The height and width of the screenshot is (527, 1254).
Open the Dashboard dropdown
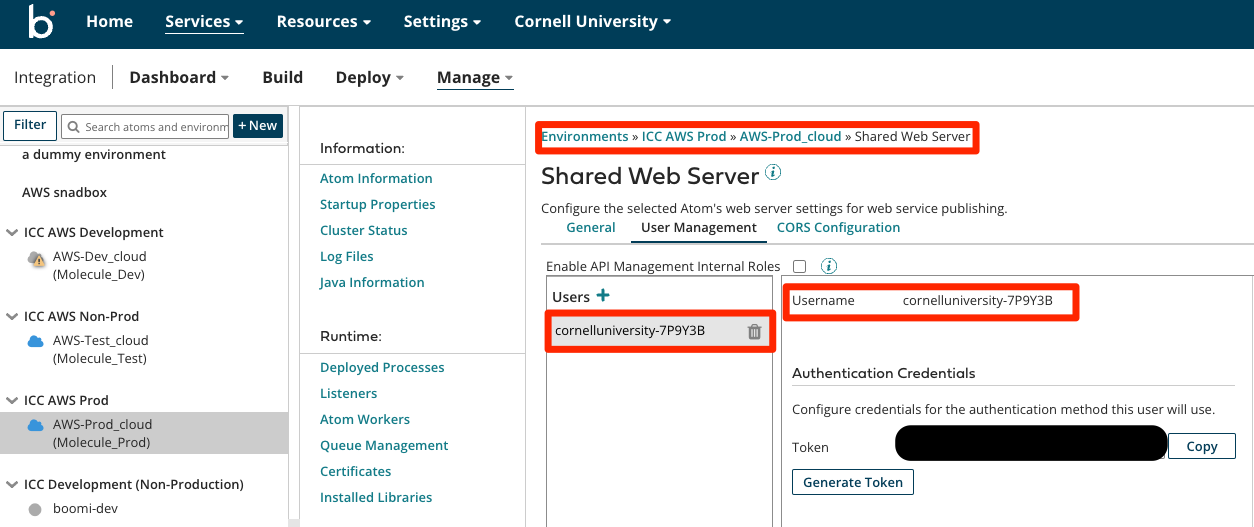(x=179, y=77)
